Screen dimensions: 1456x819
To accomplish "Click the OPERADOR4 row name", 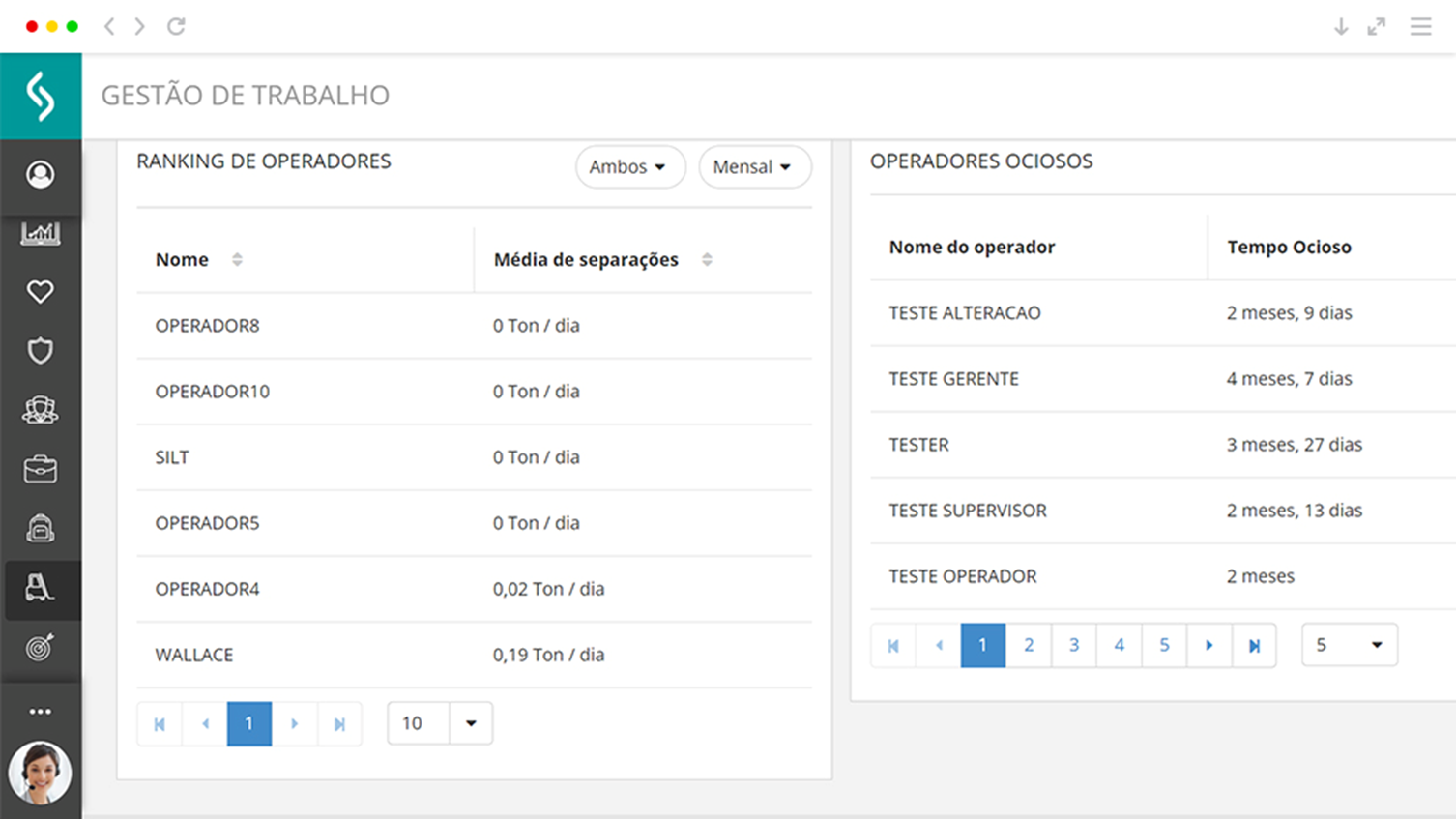I will [x=207, y=589].
